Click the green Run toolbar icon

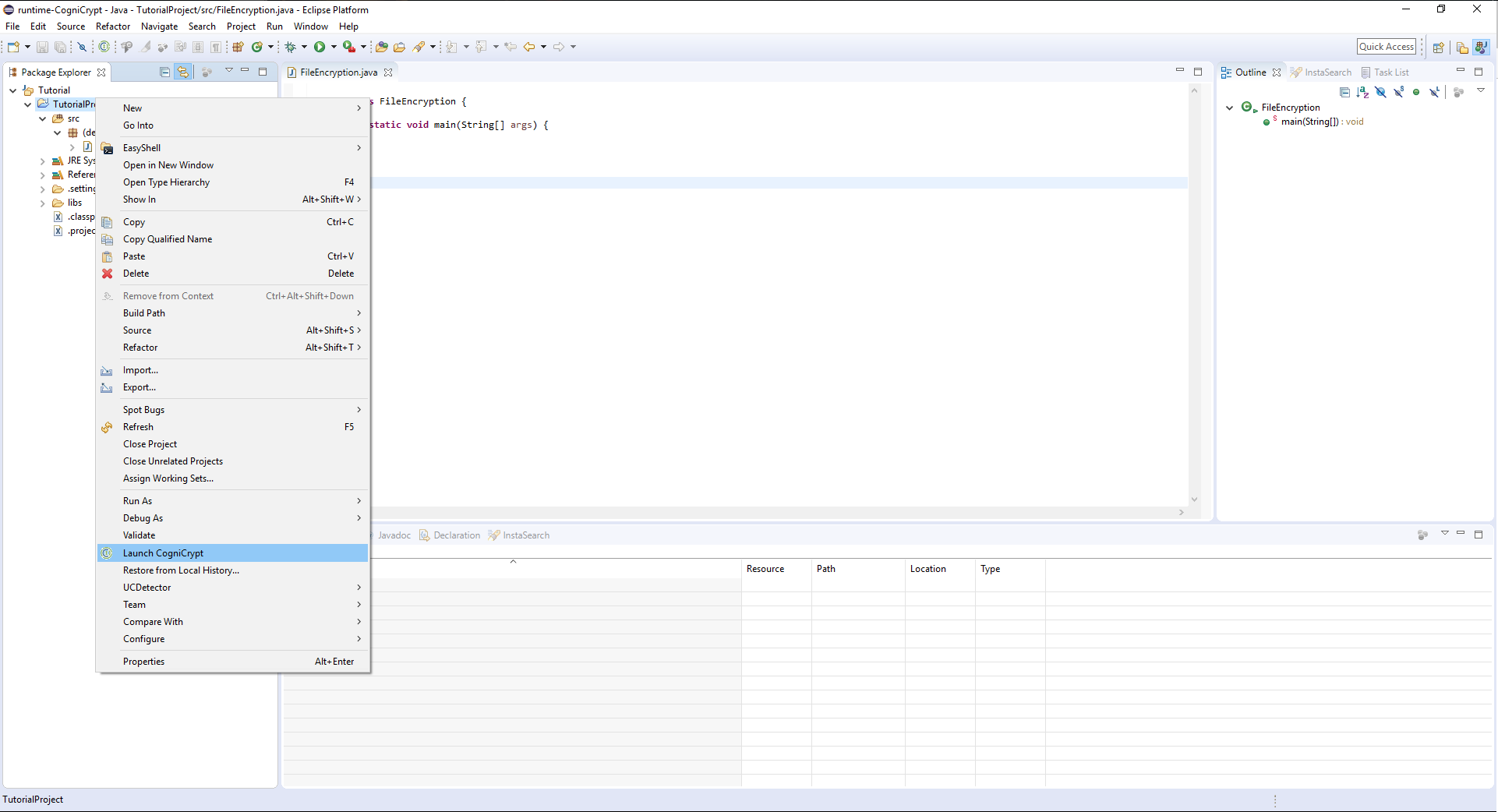pos(320,47)
